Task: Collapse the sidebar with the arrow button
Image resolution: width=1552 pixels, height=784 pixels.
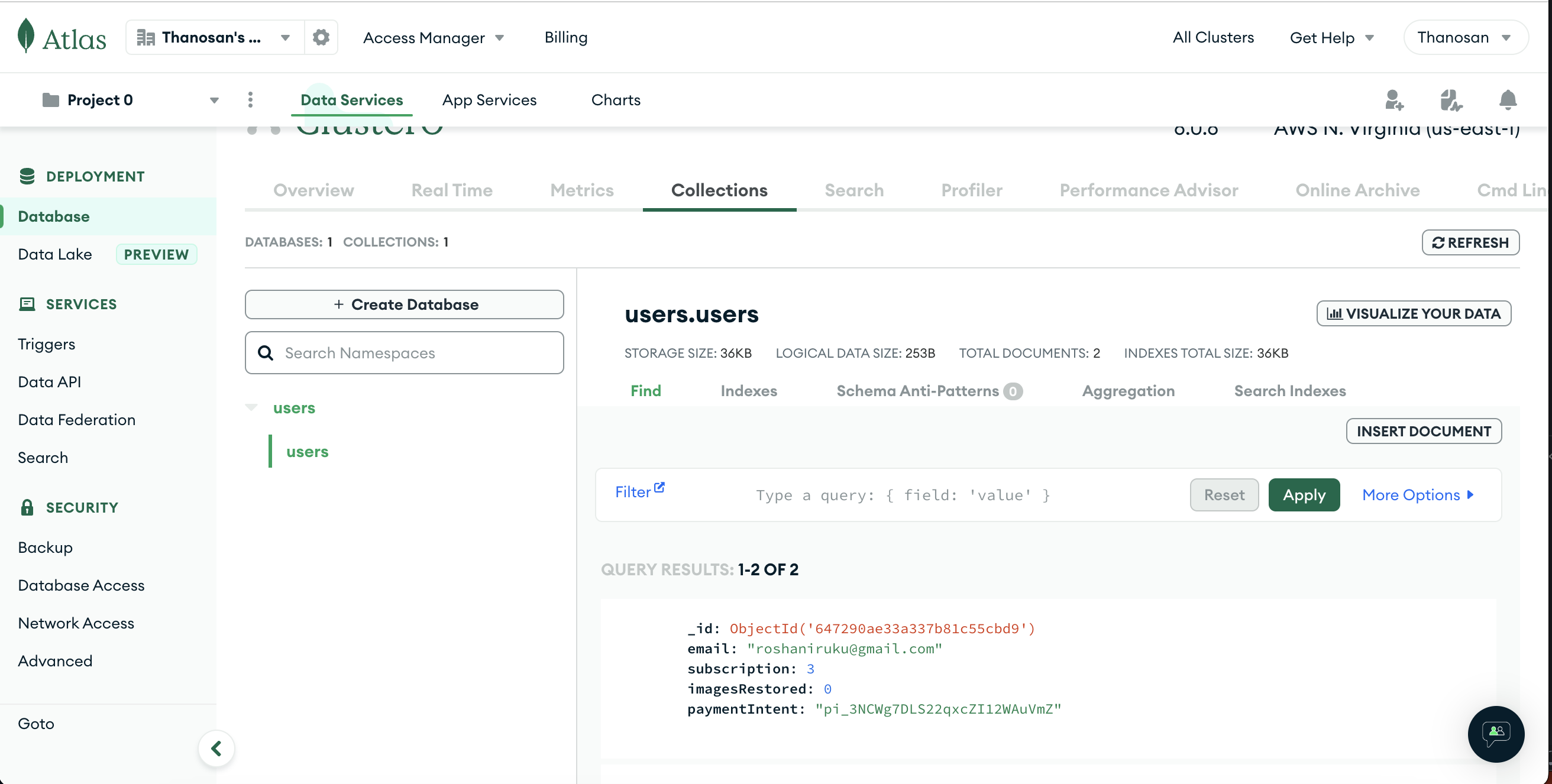Action: click(x=216, y=749)
